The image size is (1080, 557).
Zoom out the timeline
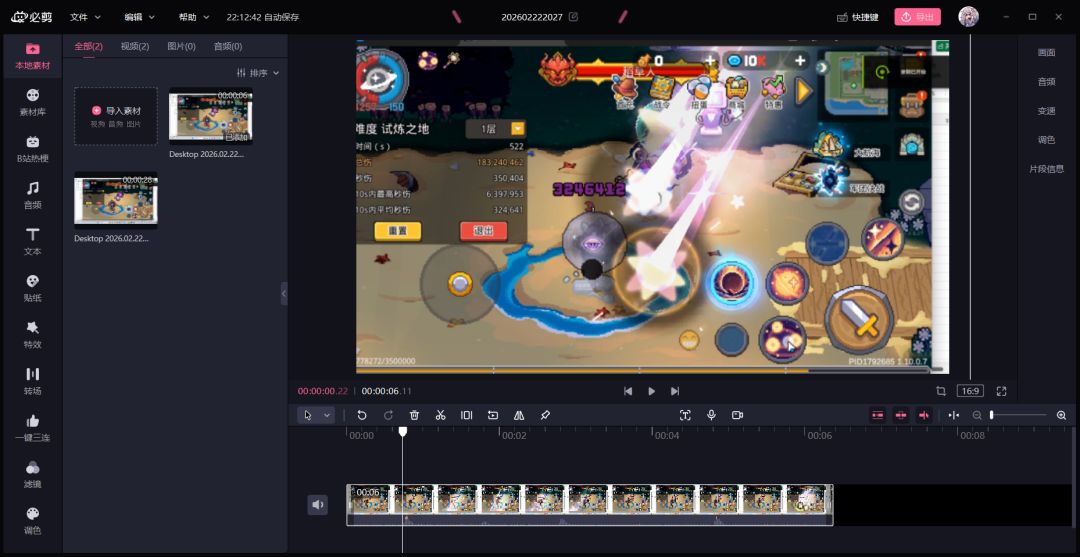click(x=977, y=415)
